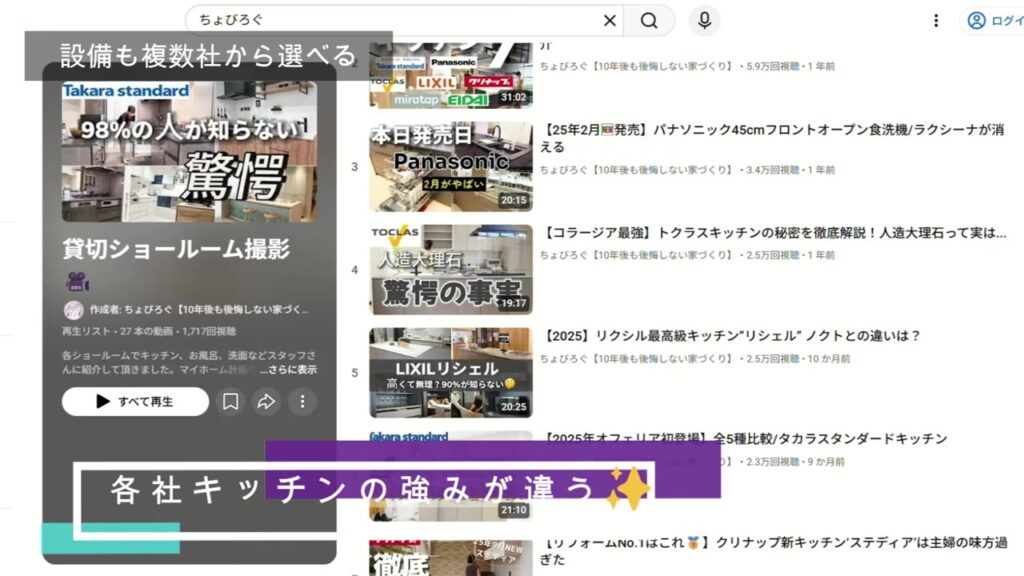Viewport: 1024px width, 576px height.
Task: Click the magnifying glass search button
Action: (648, 20)
